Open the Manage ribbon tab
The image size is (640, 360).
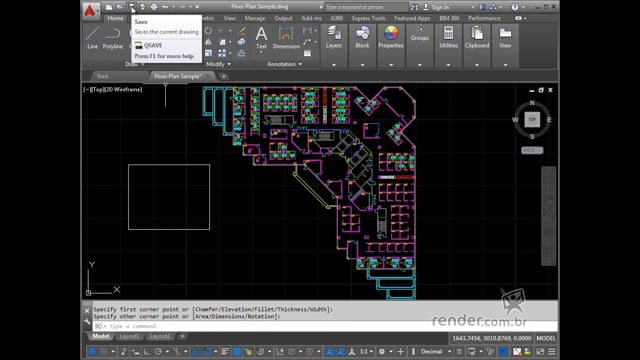pos(255,18)
